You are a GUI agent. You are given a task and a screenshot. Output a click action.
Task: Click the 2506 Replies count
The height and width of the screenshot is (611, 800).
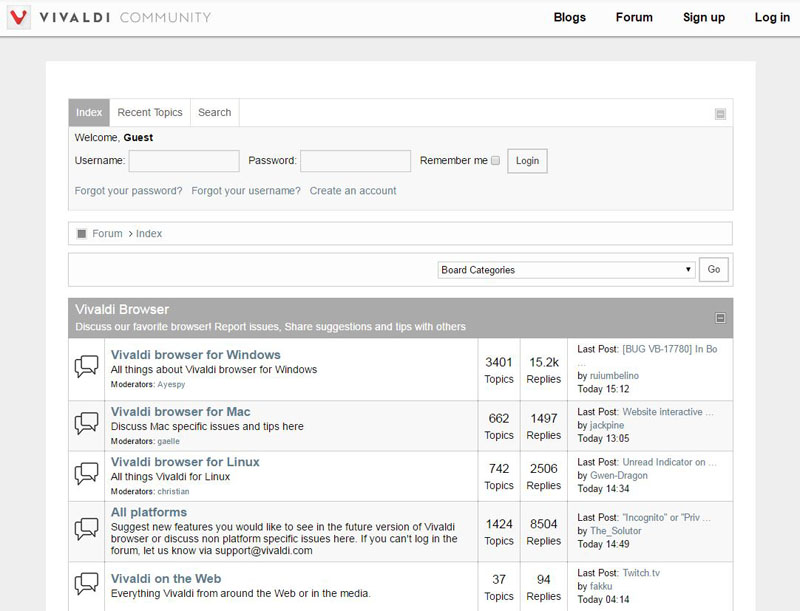tap(544, 476)
